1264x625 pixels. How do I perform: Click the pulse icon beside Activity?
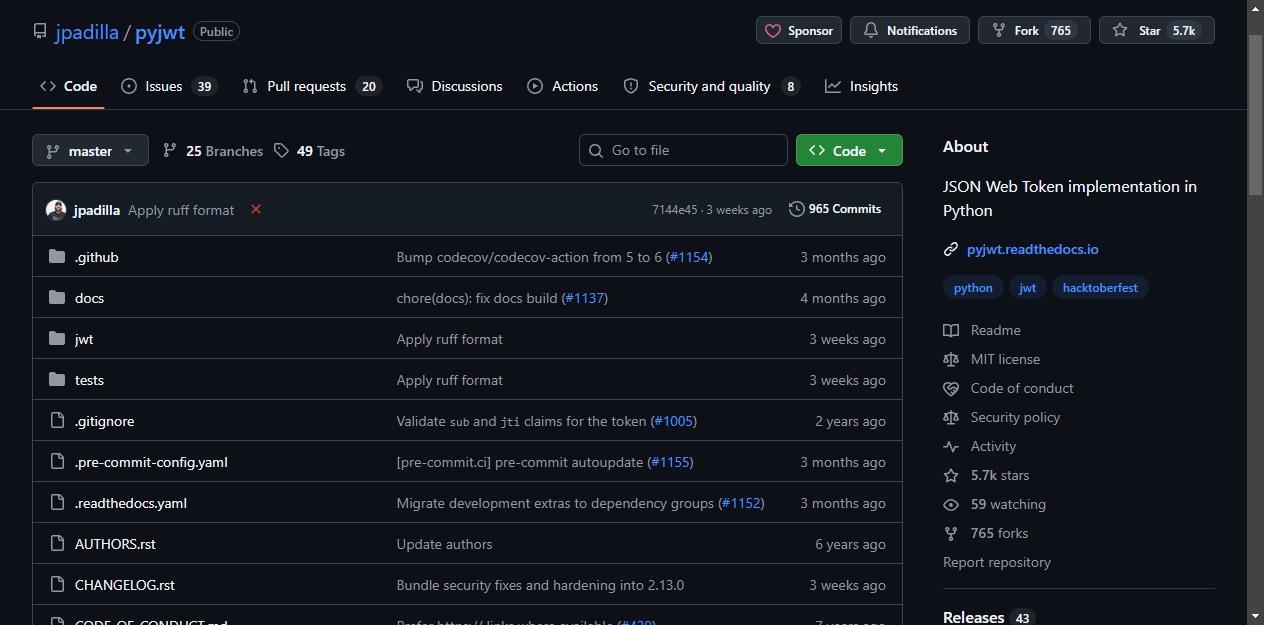pyautogui.click(x=951, y=446)
